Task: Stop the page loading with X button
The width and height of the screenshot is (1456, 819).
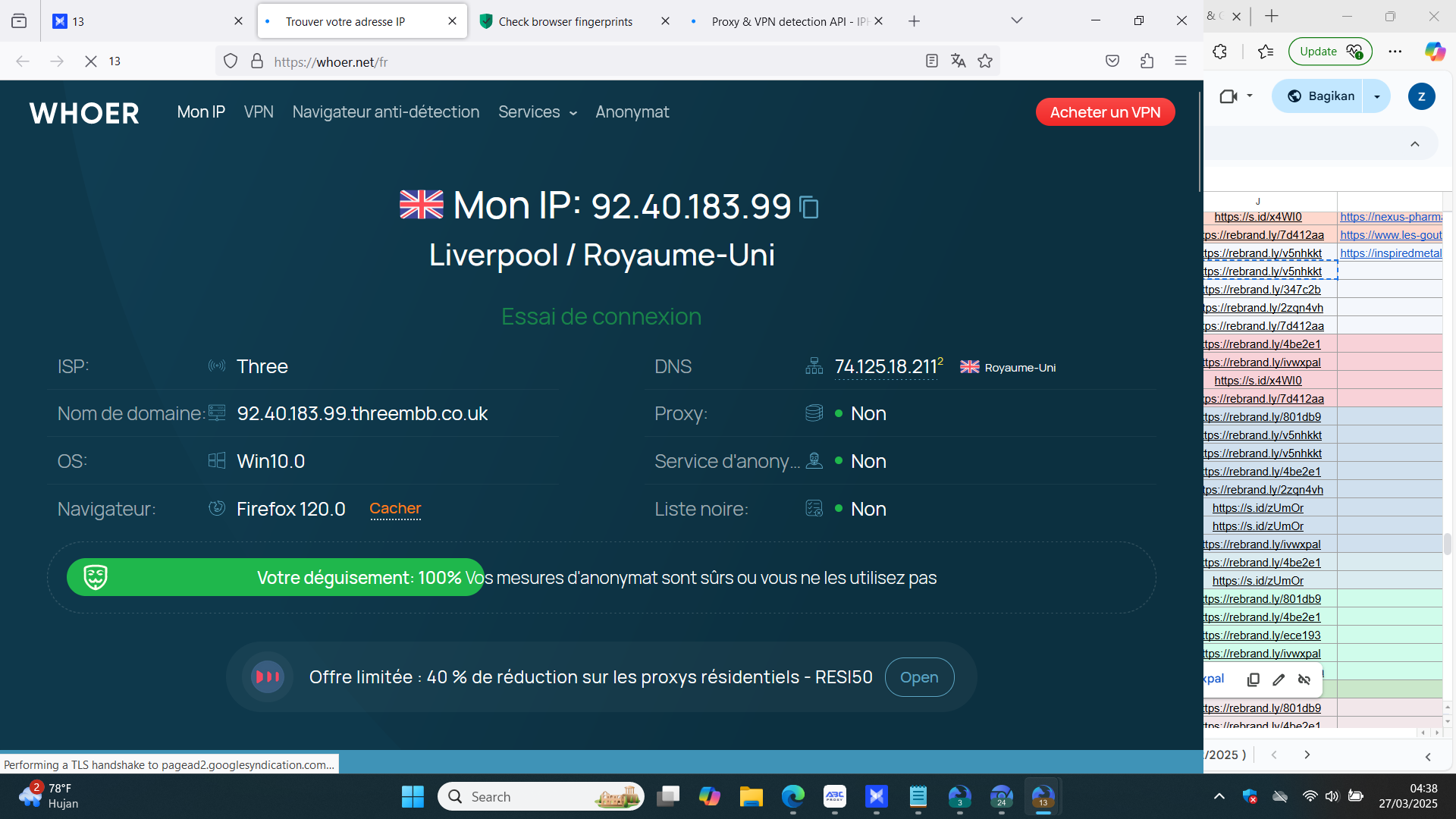Action: click(x=90, y=61)
